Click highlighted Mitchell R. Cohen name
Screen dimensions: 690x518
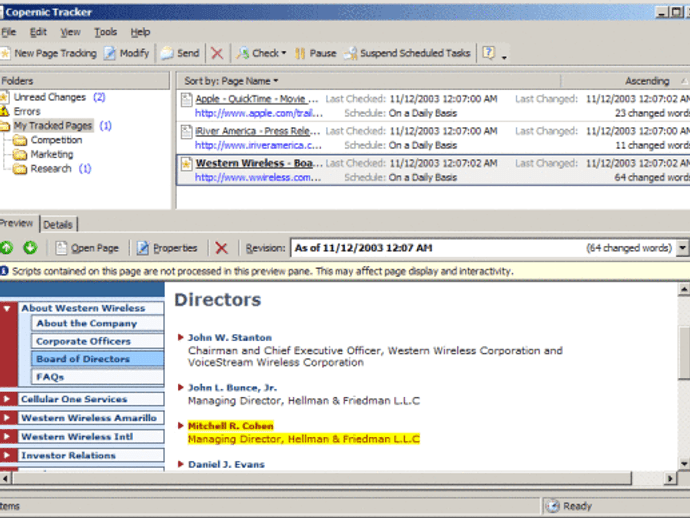point(231,426)
